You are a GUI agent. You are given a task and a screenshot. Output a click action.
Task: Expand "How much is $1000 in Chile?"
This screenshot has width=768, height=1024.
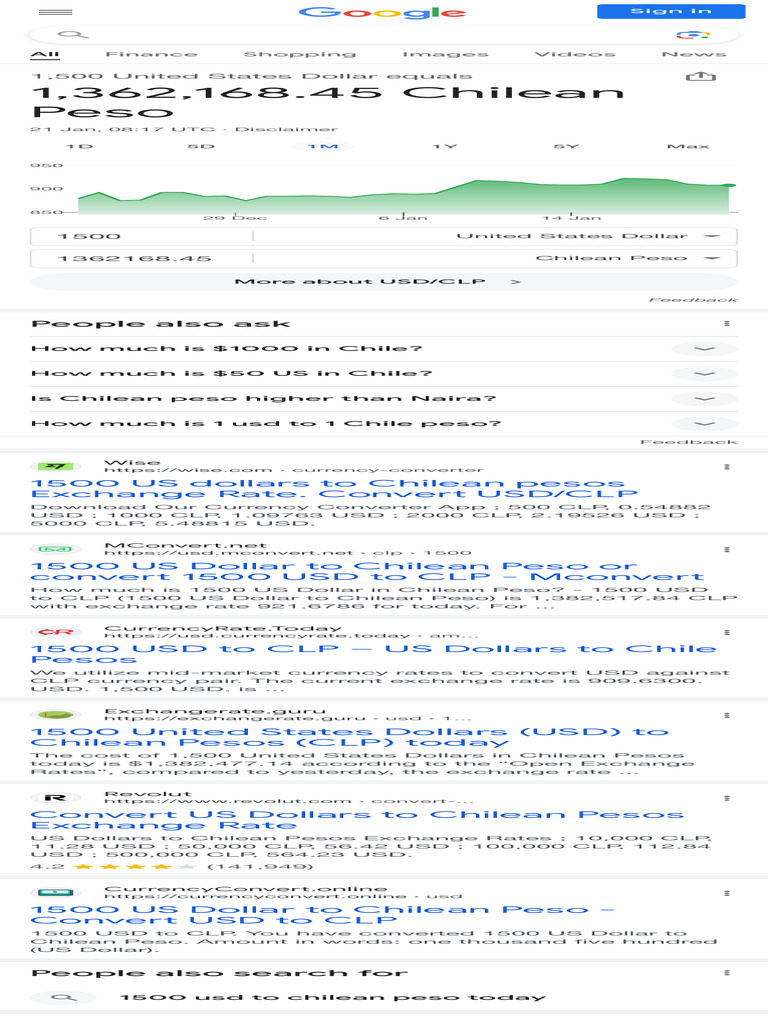384,349
